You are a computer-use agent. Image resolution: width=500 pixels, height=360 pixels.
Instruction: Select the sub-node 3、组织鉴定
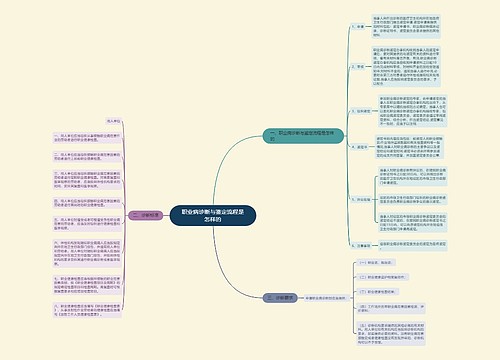[x=361, y=111]
